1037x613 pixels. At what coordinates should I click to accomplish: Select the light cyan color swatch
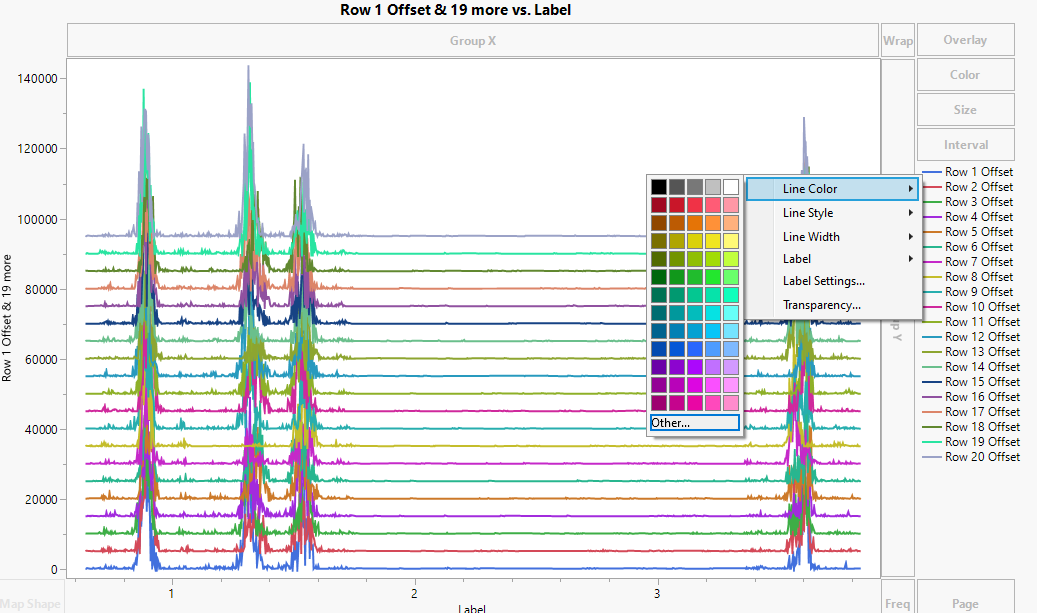click(731, 312)
